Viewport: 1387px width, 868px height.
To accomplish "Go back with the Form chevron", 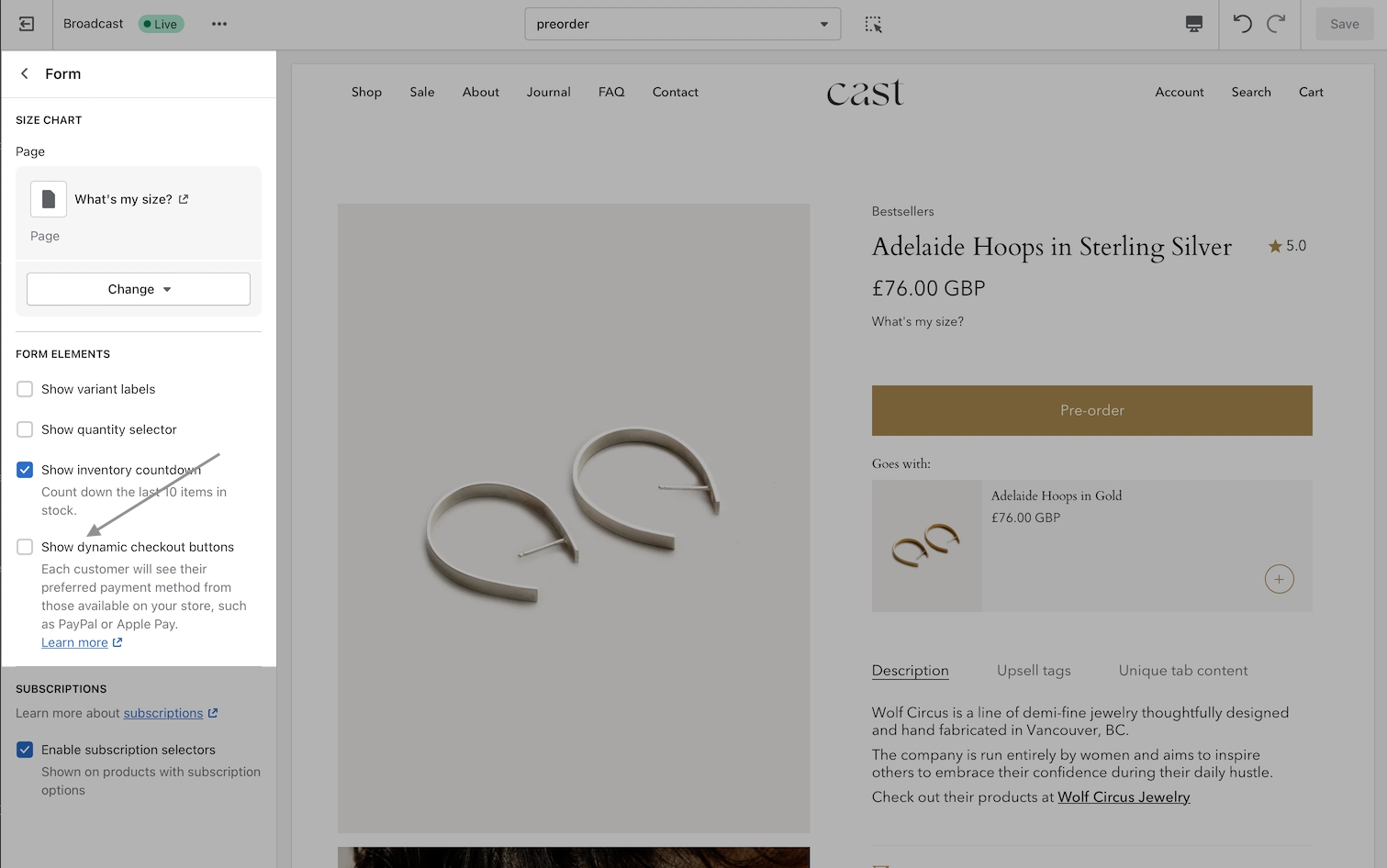I will coord(25,73).
